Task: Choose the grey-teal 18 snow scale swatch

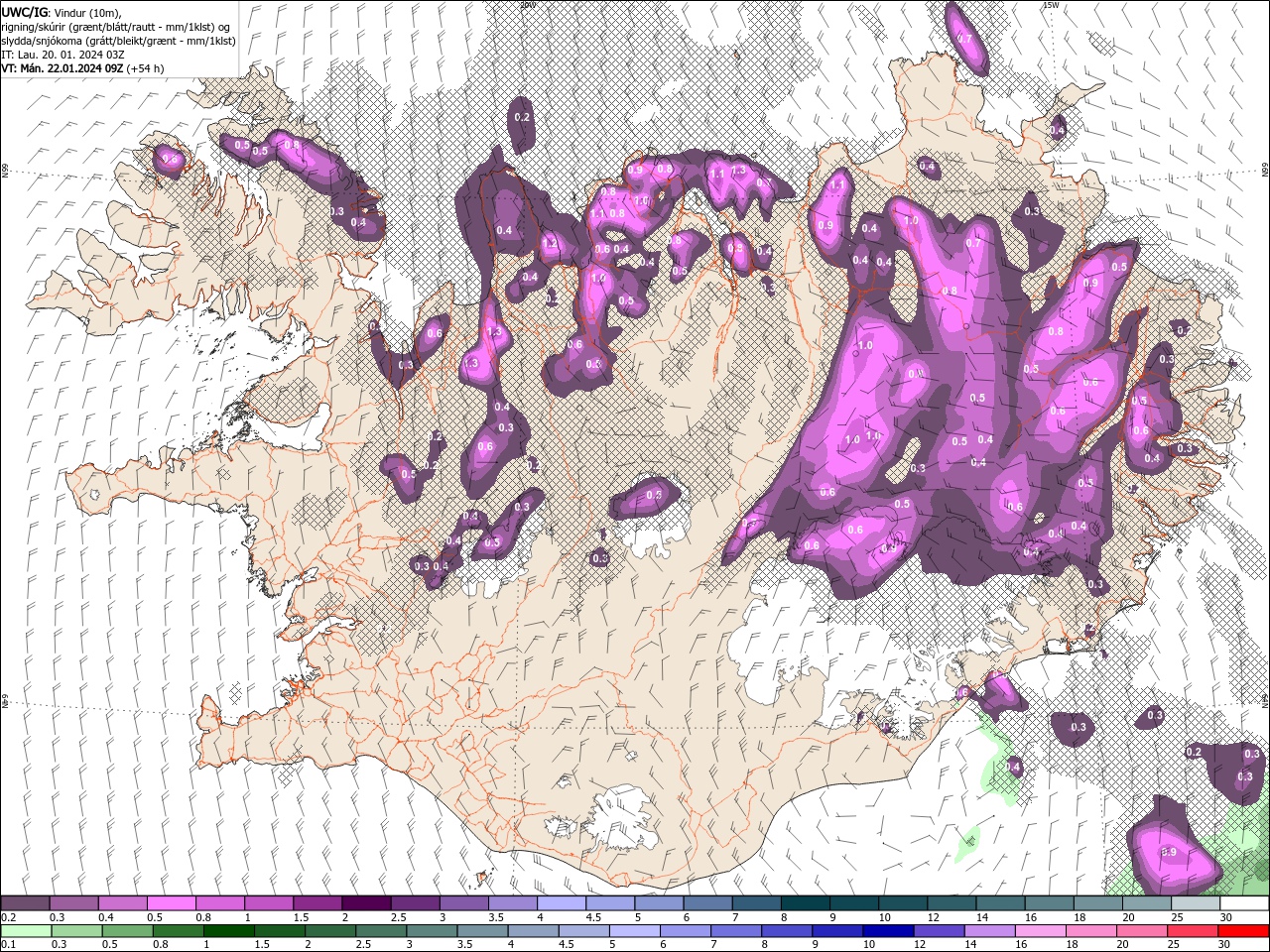Action: (1097, 903)
